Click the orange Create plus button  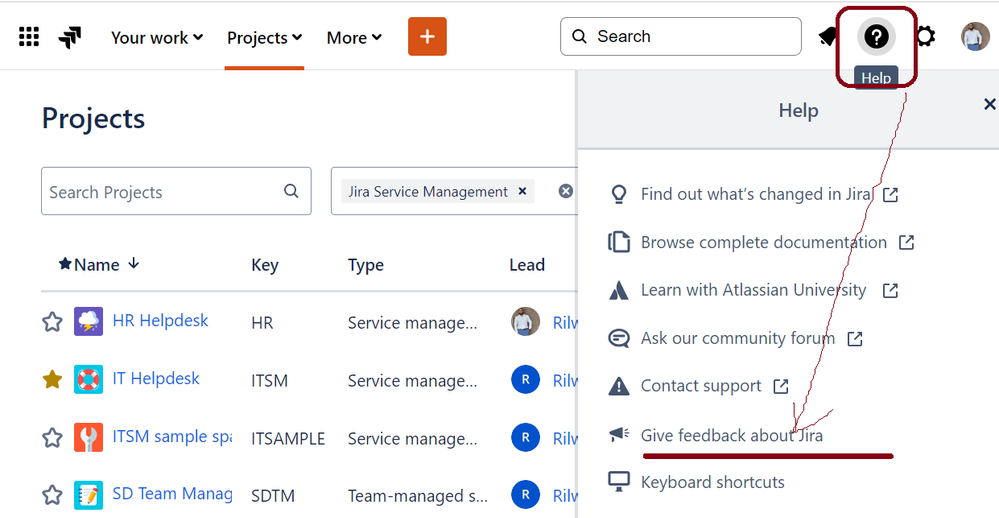427,37
